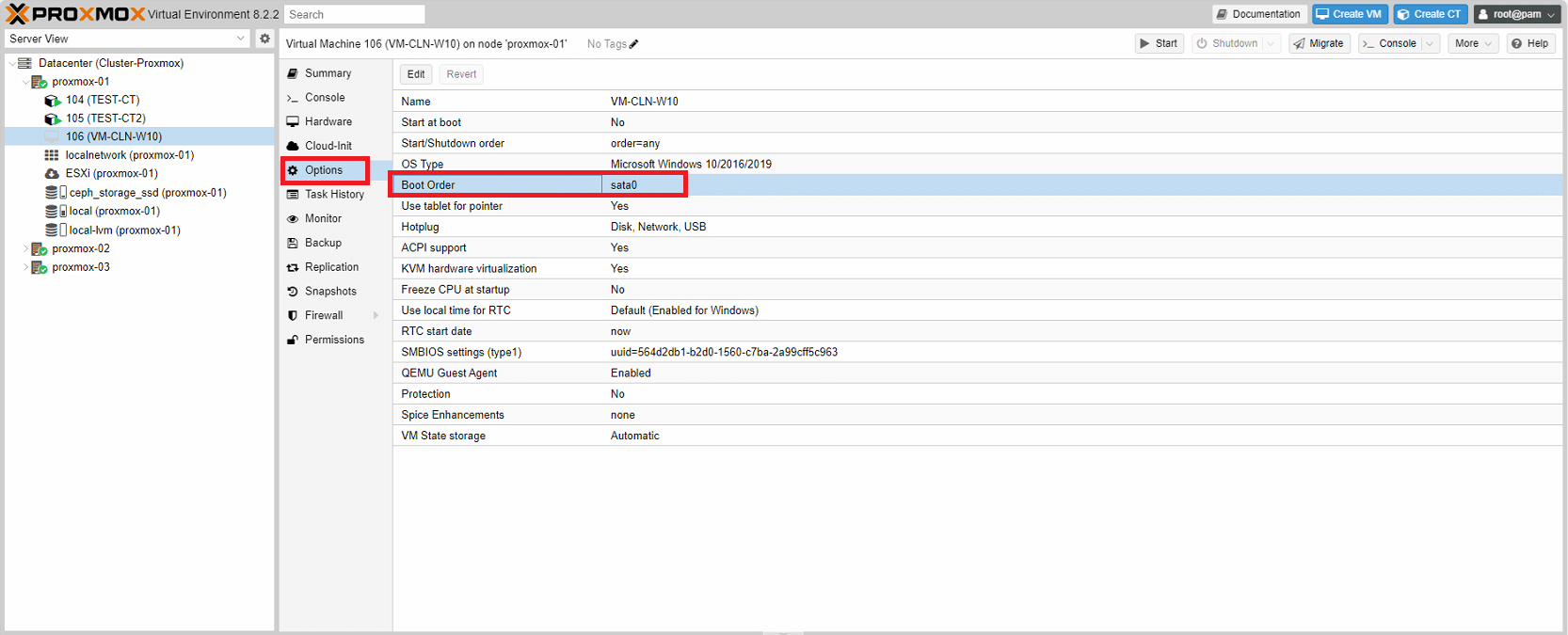Collapse the Datacenter tree node
The image size is (1568, 635).
pyautogui.click(x=12, y=63)
